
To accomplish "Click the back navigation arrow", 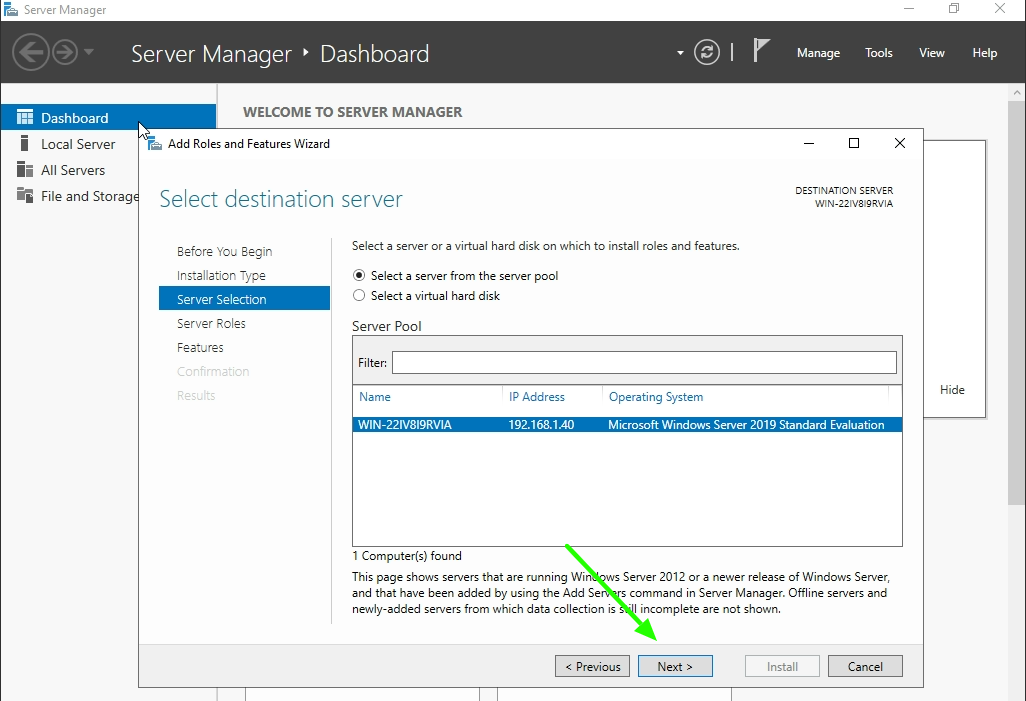I will (31, 52).
